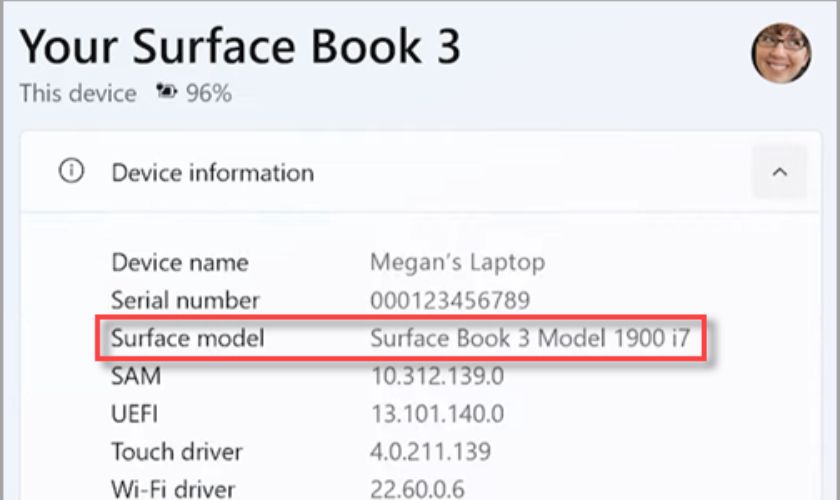The height and width of the screenshot is (500, 840).
Task: Click the 'Device information' header text
Action: (213, 173)
